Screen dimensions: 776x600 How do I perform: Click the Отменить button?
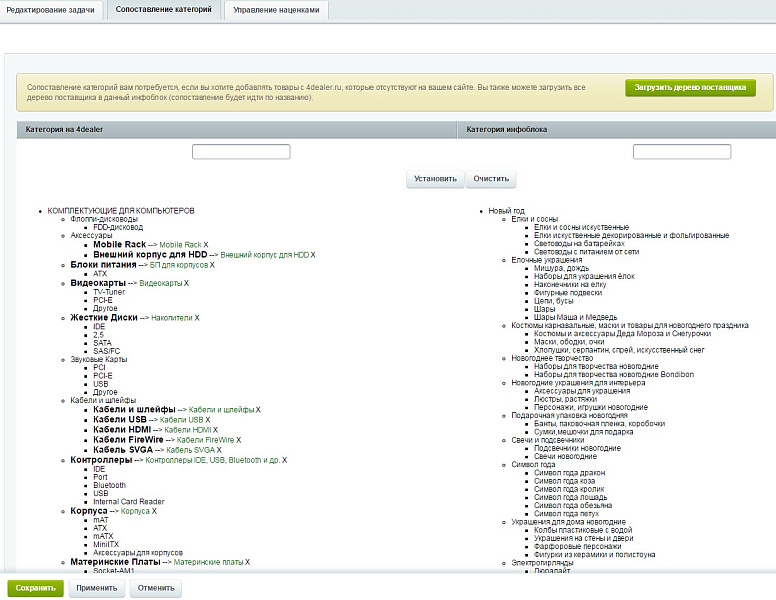click(155, 588)
